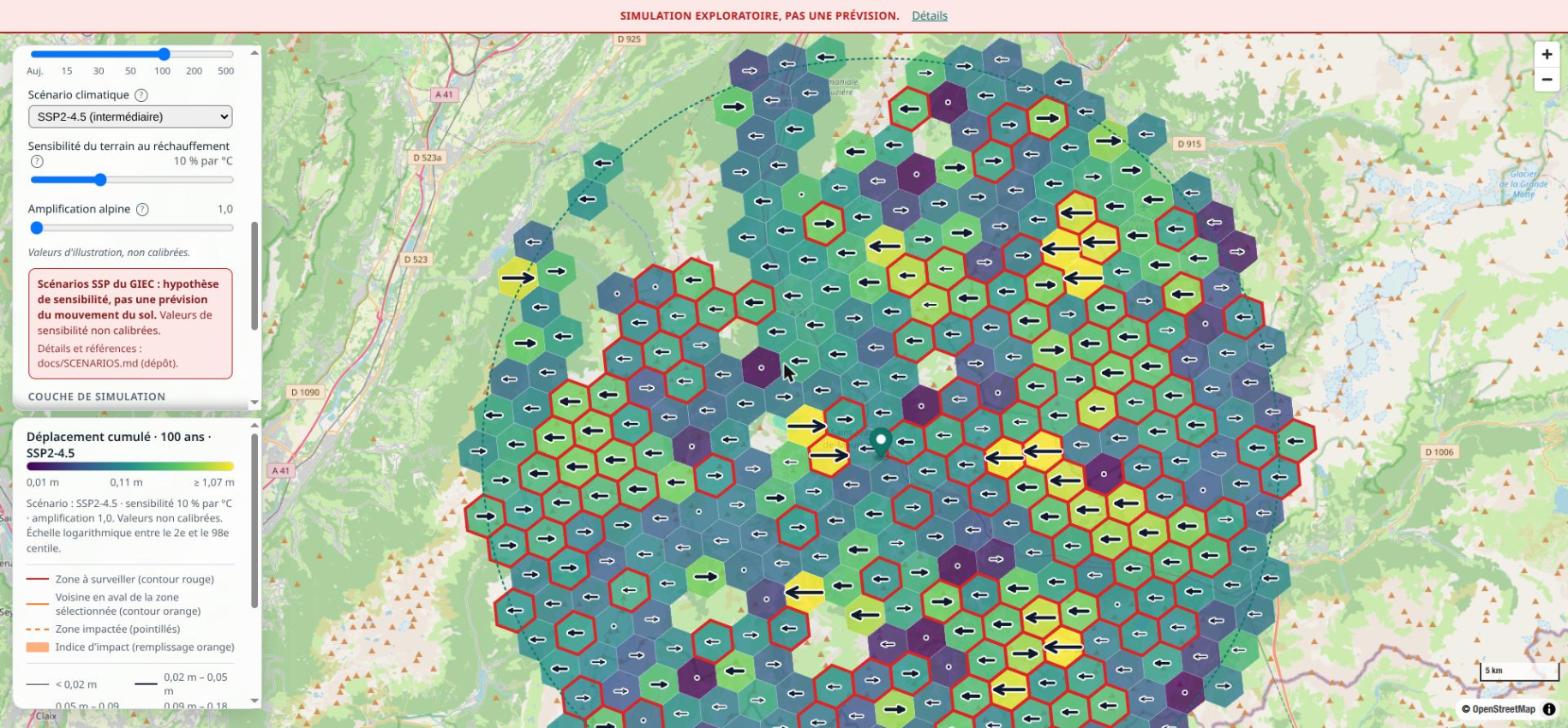Open the Scénario climatique dropdown
1568x728 pixels.
click(130, 117)
